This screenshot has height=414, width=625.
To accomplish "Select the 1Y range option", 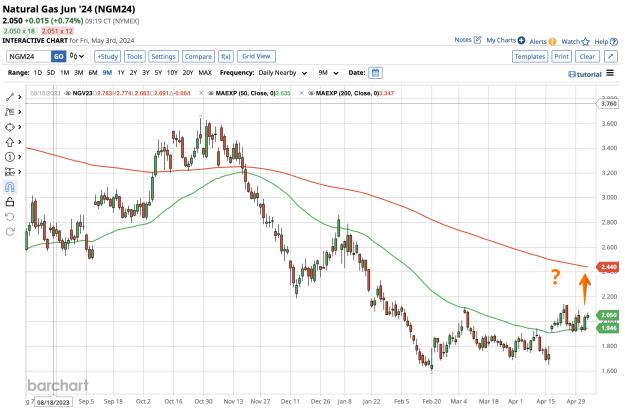I will (121, 73).
